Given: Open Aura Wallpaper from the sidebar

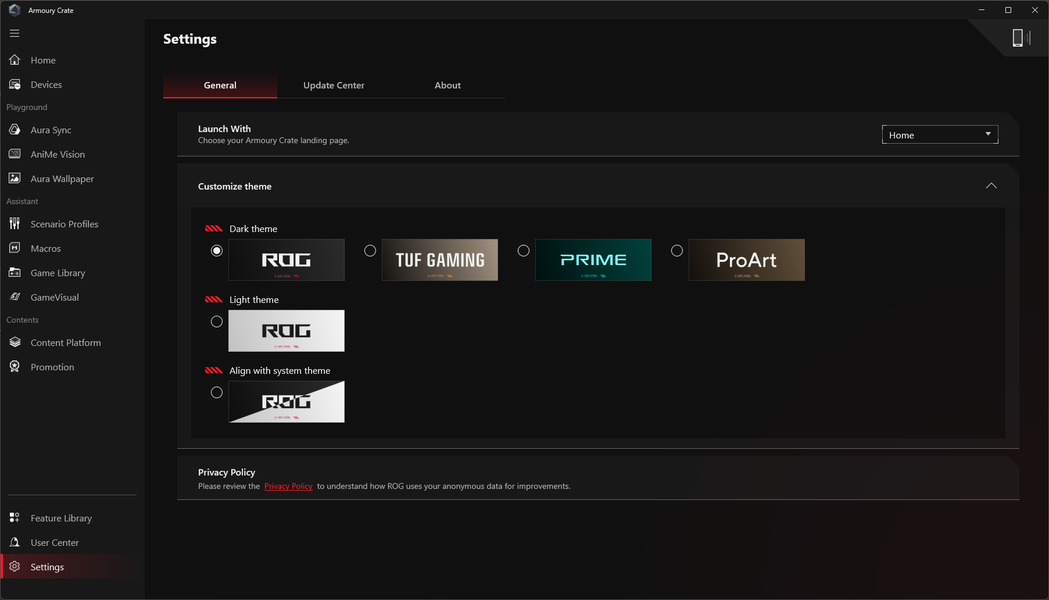Looking at the screenshot, I should pyautogui.click(x=62, y=179).
